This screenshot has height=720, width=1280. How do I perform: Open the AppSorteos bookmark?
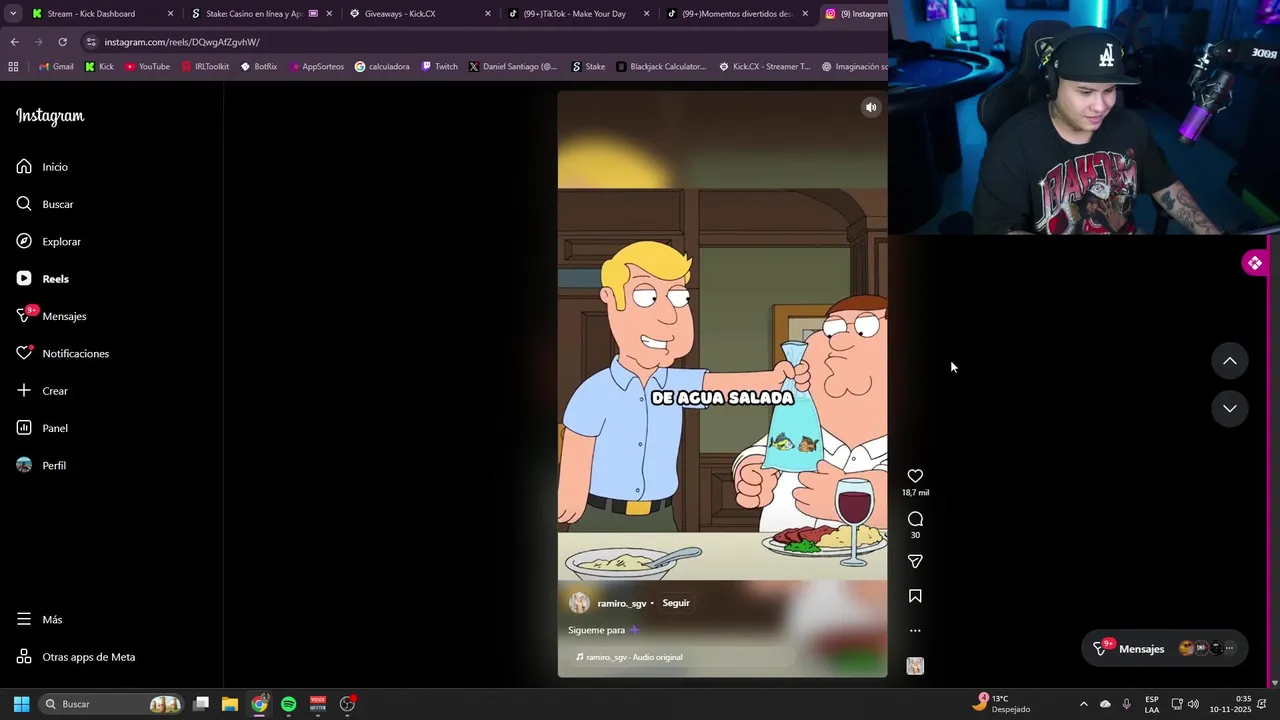pyautogui.click(x=316, y=67)
